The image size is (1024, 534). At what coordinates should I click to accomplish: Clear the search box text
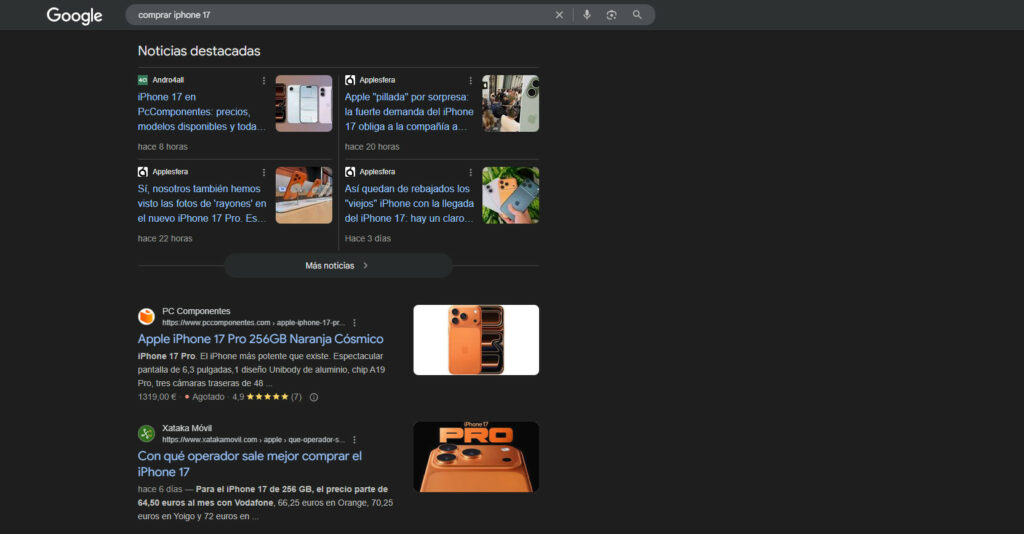click(x=559, y=15)
